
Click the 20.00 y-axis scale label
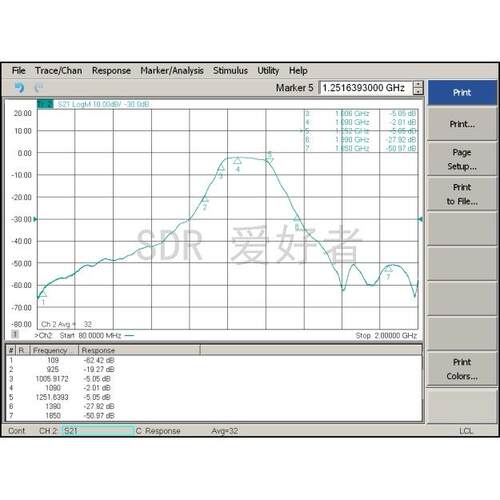click(x=23, y=113)
